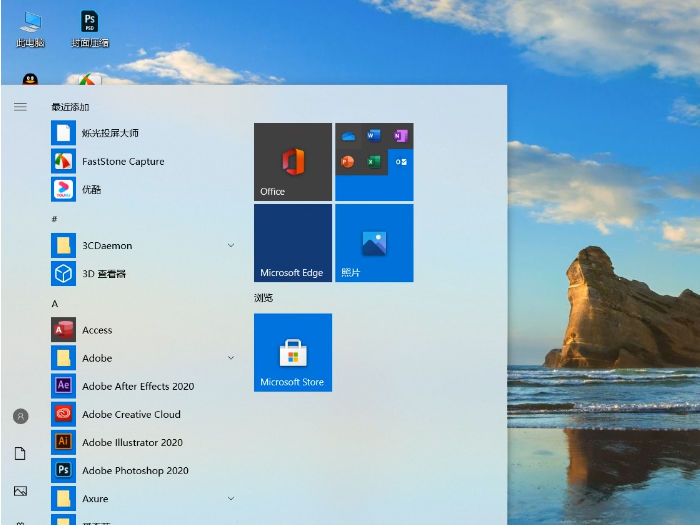700x525 pixels.
Task: Expand the Axure folder chevron
Action: (231, 498)
